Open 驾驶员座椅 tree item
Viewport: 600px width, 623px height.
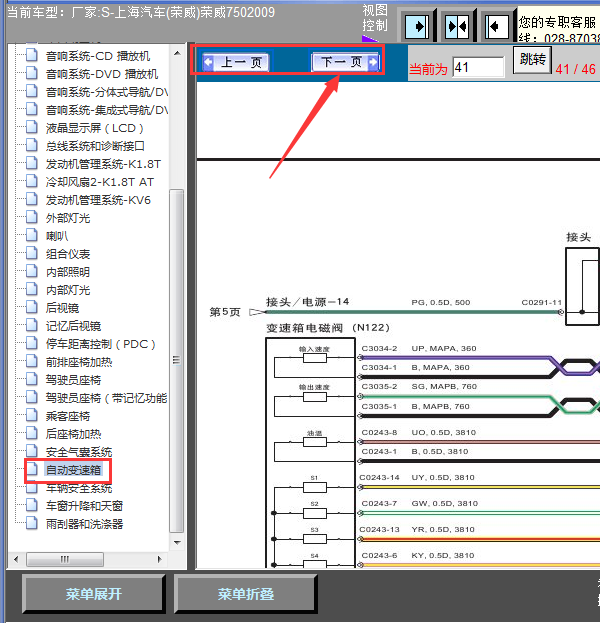click(x=74, y=380)
